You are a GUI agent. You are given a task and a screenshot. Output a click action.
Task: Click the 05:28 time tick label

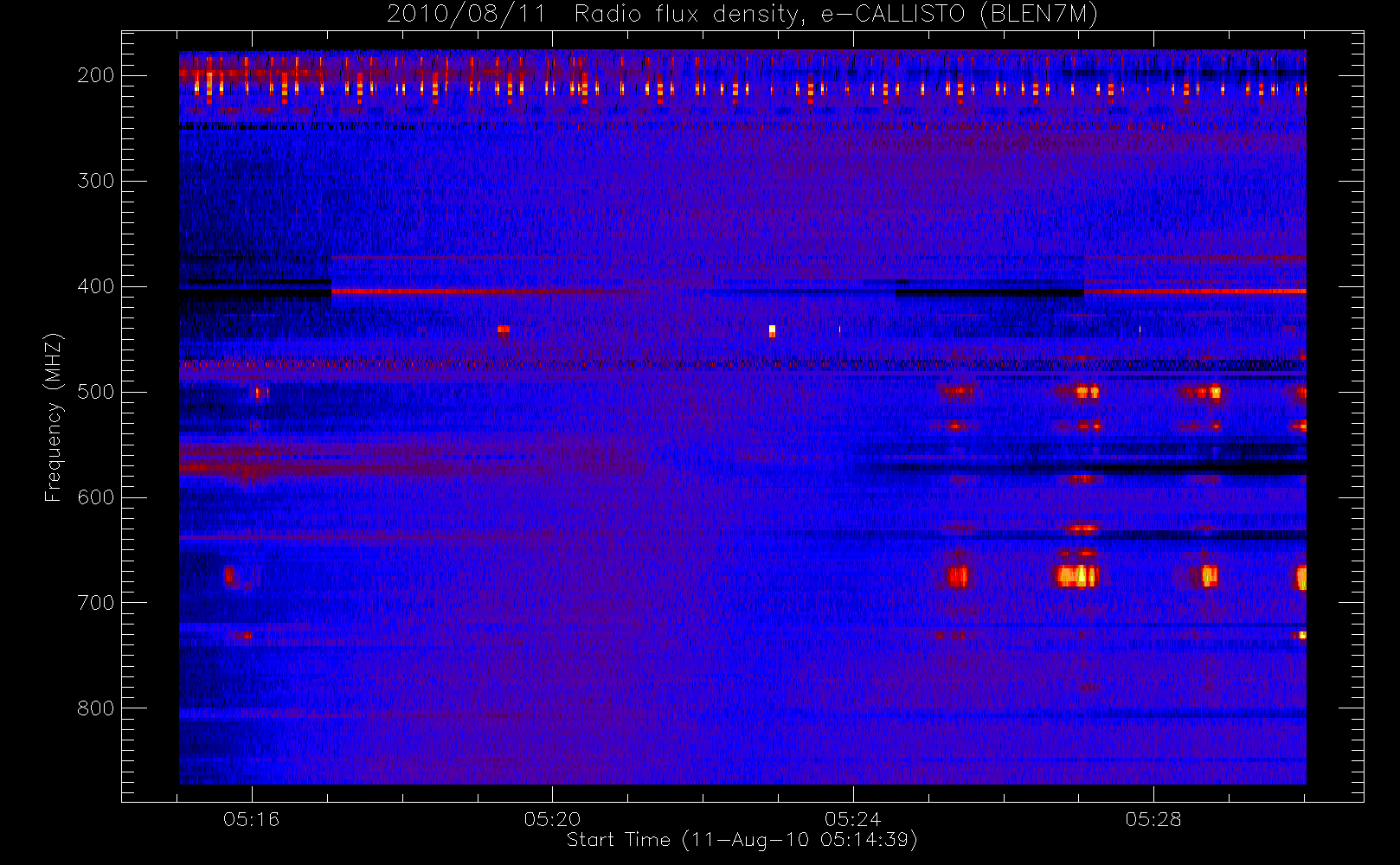1153,819
